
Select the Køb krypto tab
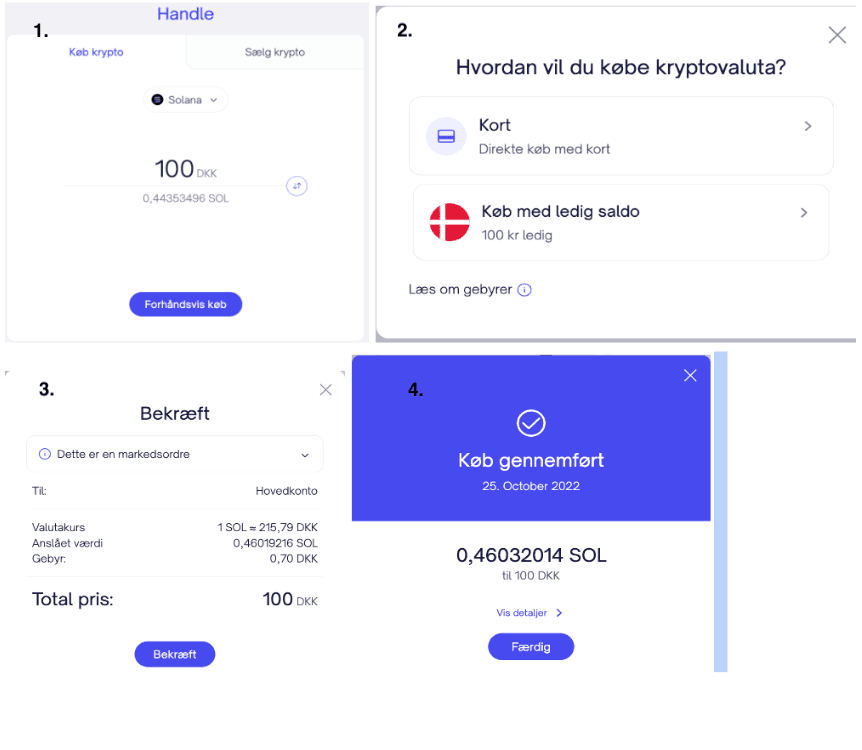click(x=96, y=52)
